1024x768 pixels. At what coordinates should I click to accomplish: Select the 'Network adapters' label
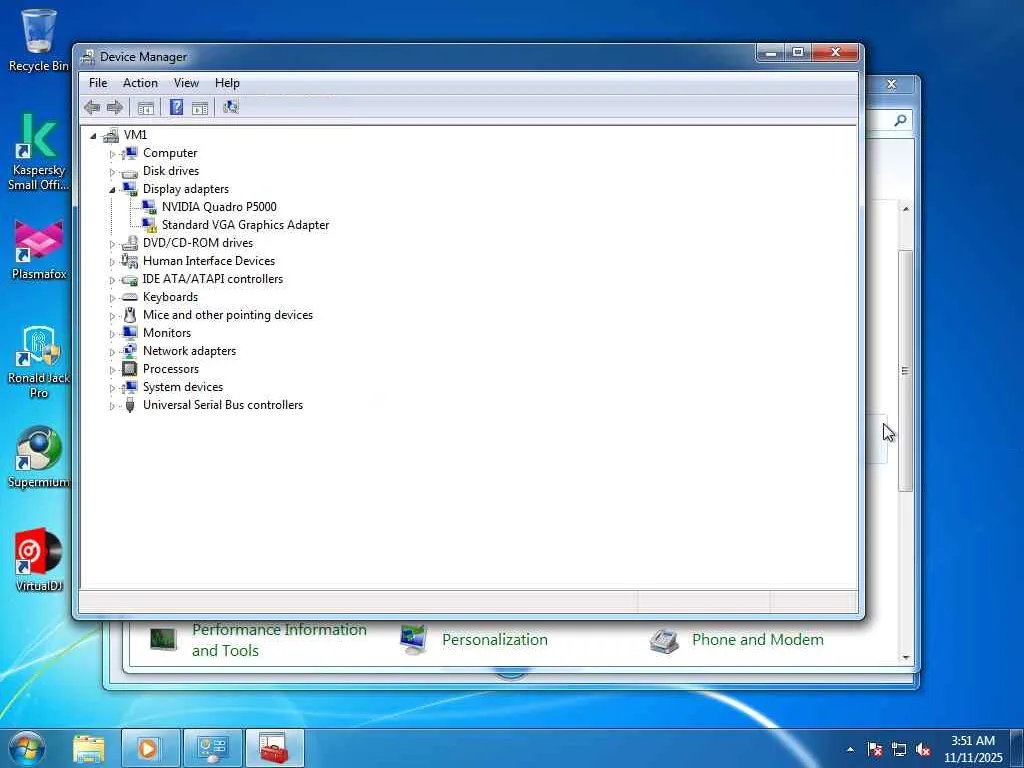click(x=189, y=351)
